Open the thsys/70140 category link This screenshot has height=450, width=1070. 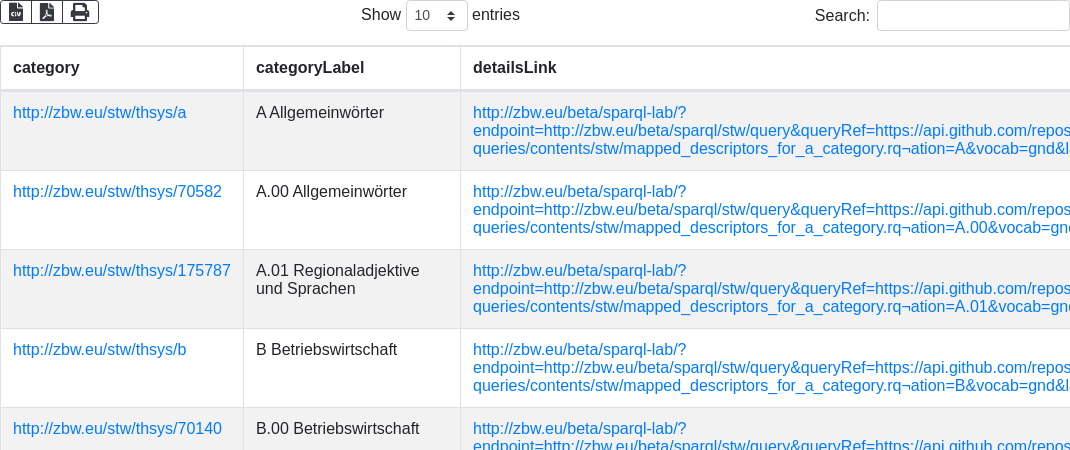pyautogui.click(x=117, y=428)
